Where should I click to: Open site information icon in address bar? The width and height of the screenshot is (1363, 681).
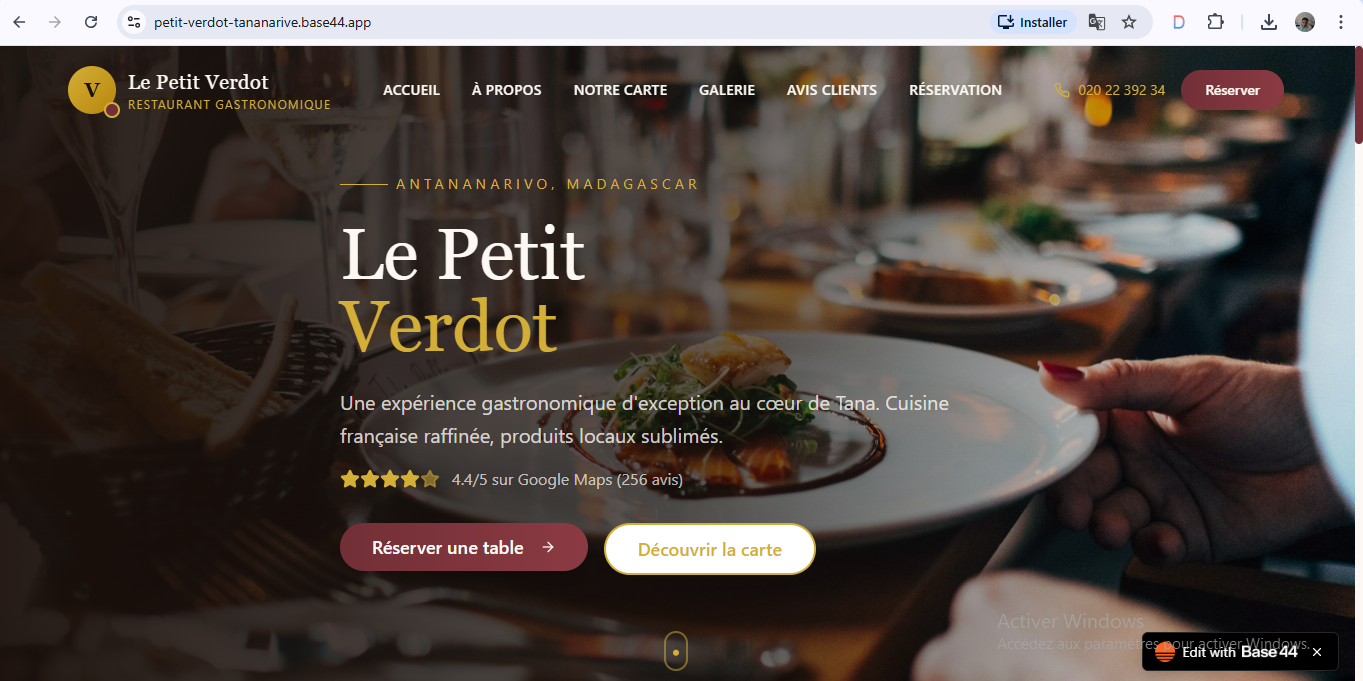coord(134,22)
